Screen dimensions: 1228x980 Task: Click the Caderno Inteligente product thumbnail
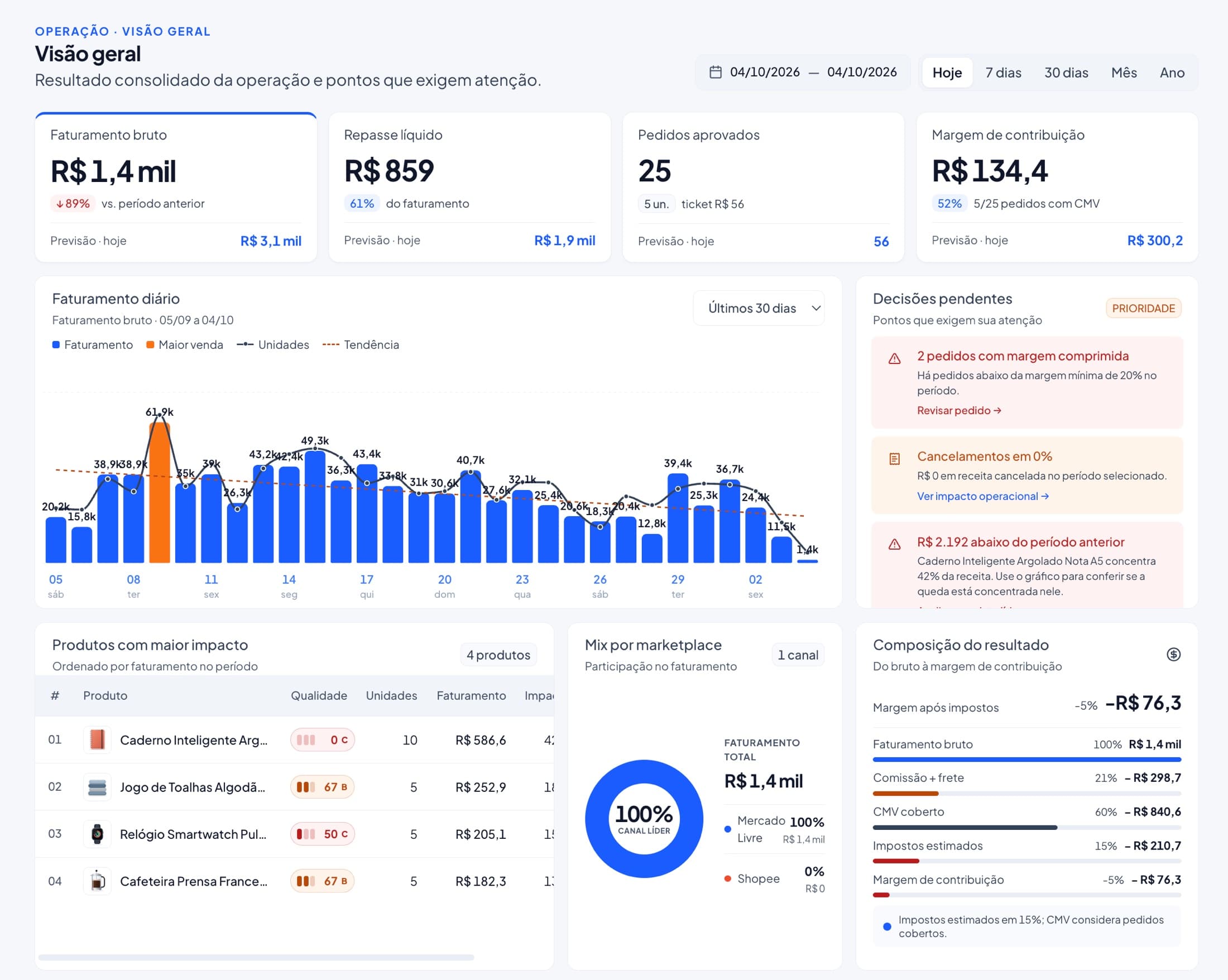click(x=97, y=739)
